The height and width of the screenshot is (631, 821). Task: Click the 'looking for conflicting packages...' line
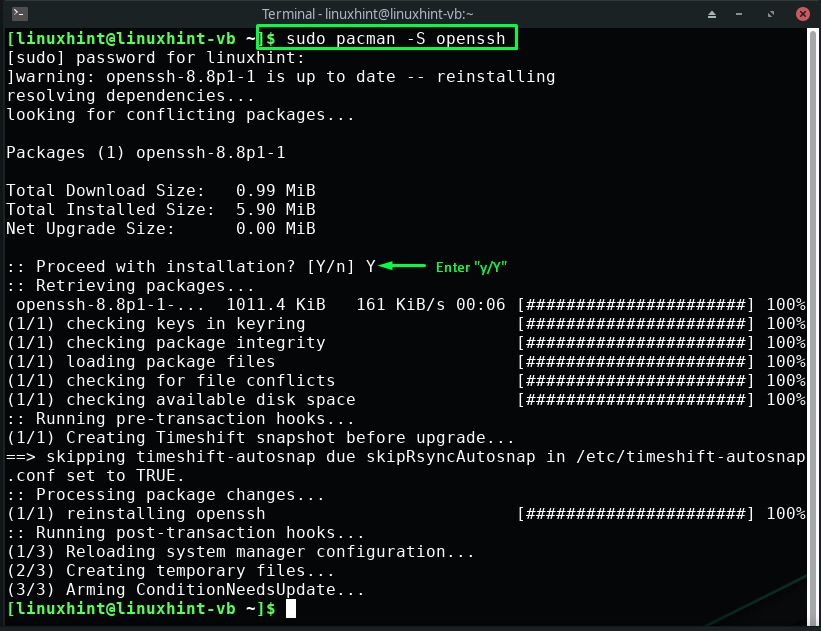tap(181, 115)
